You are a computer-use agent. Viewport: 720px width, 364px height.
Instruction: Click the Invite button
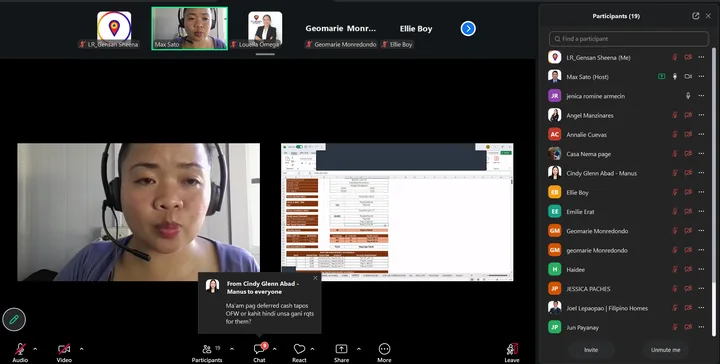[x=591, y=350]
